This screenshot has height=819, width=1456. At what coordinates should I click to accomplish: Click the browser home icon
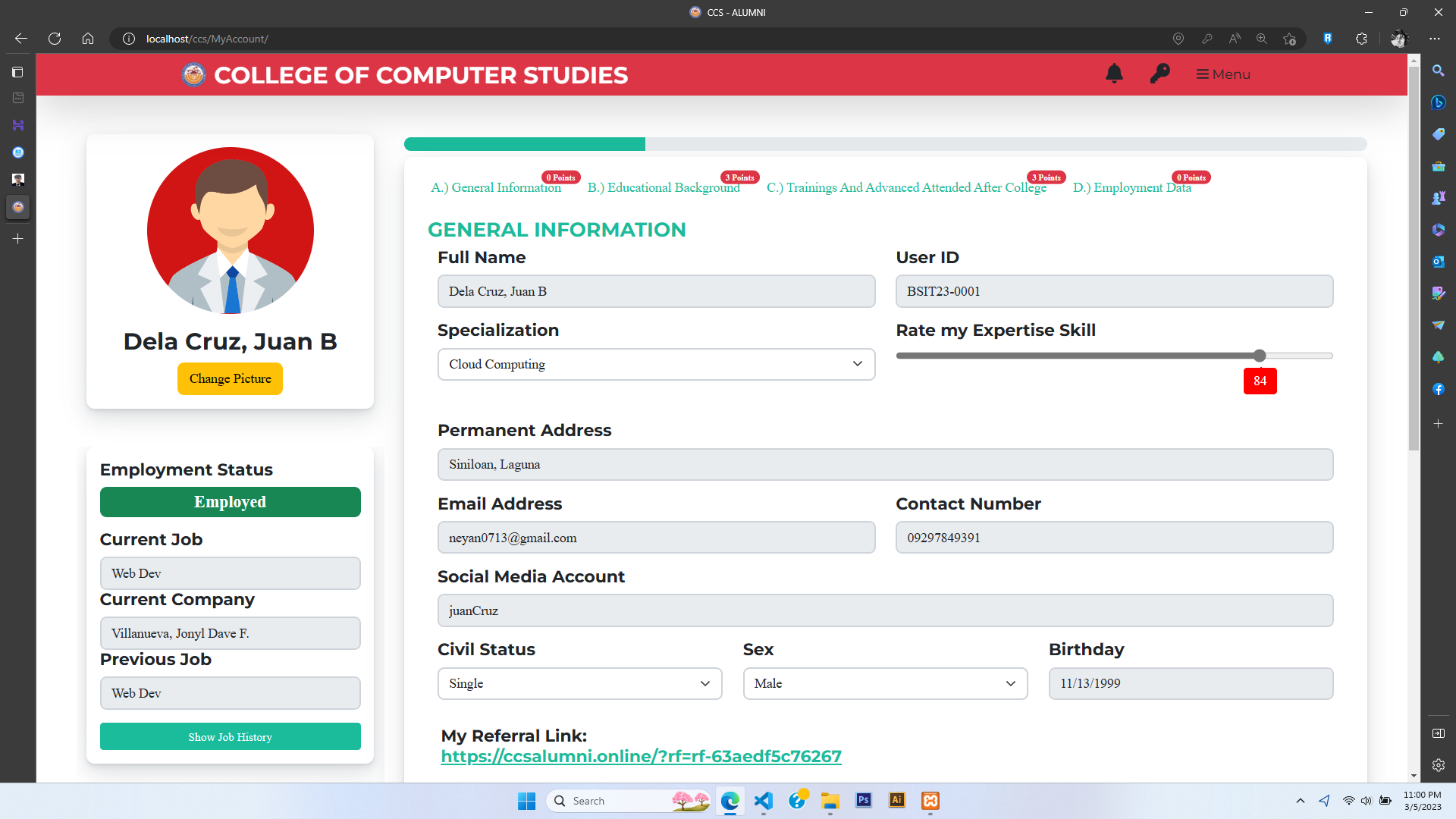coord(88,39)
